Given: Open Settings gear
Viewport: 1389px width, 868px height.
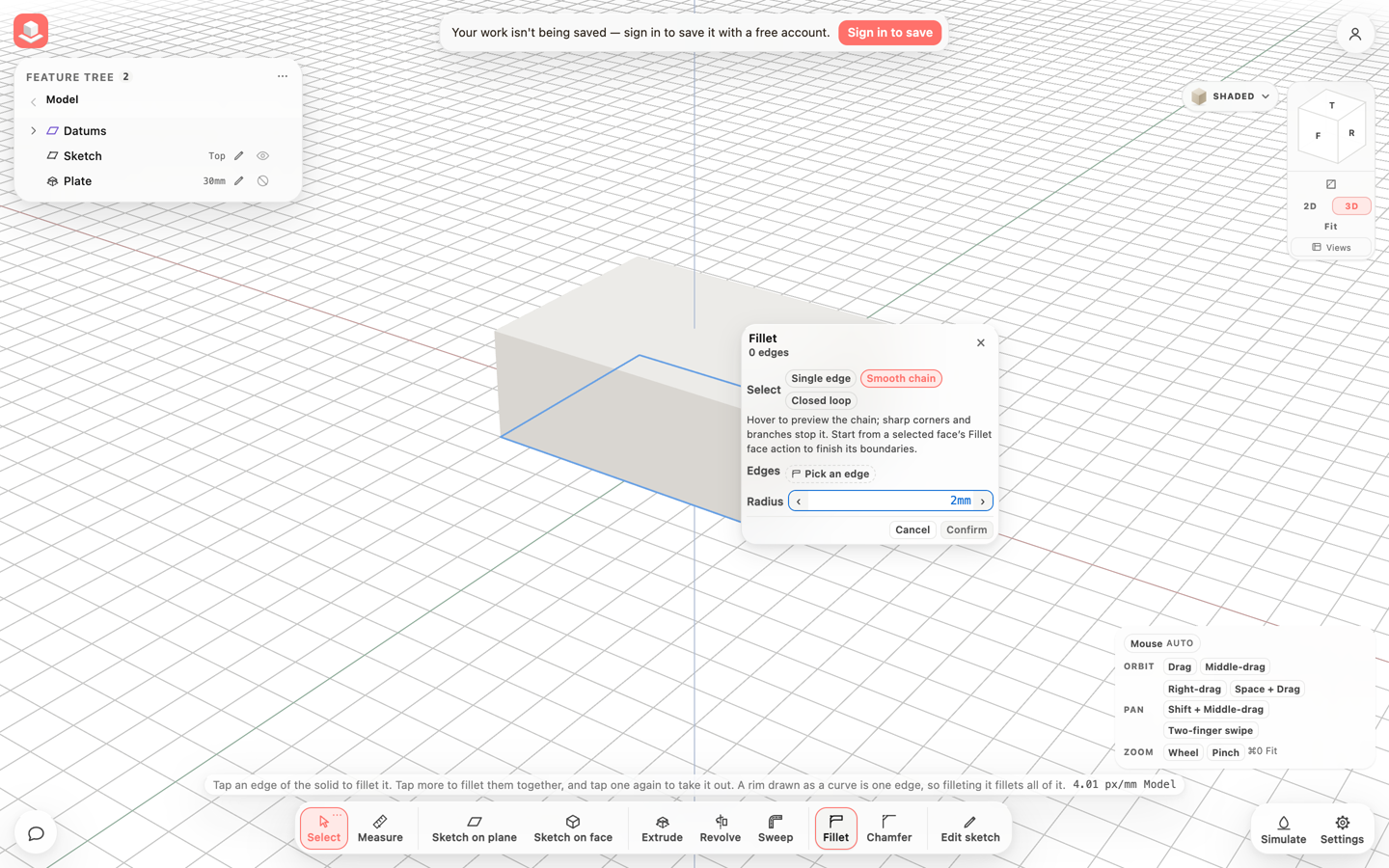Looking at the screenshot, I should (1342, 829).
